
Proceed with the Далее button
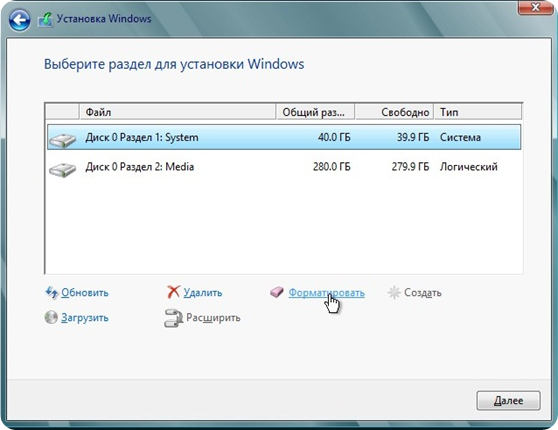click(508, 400)
